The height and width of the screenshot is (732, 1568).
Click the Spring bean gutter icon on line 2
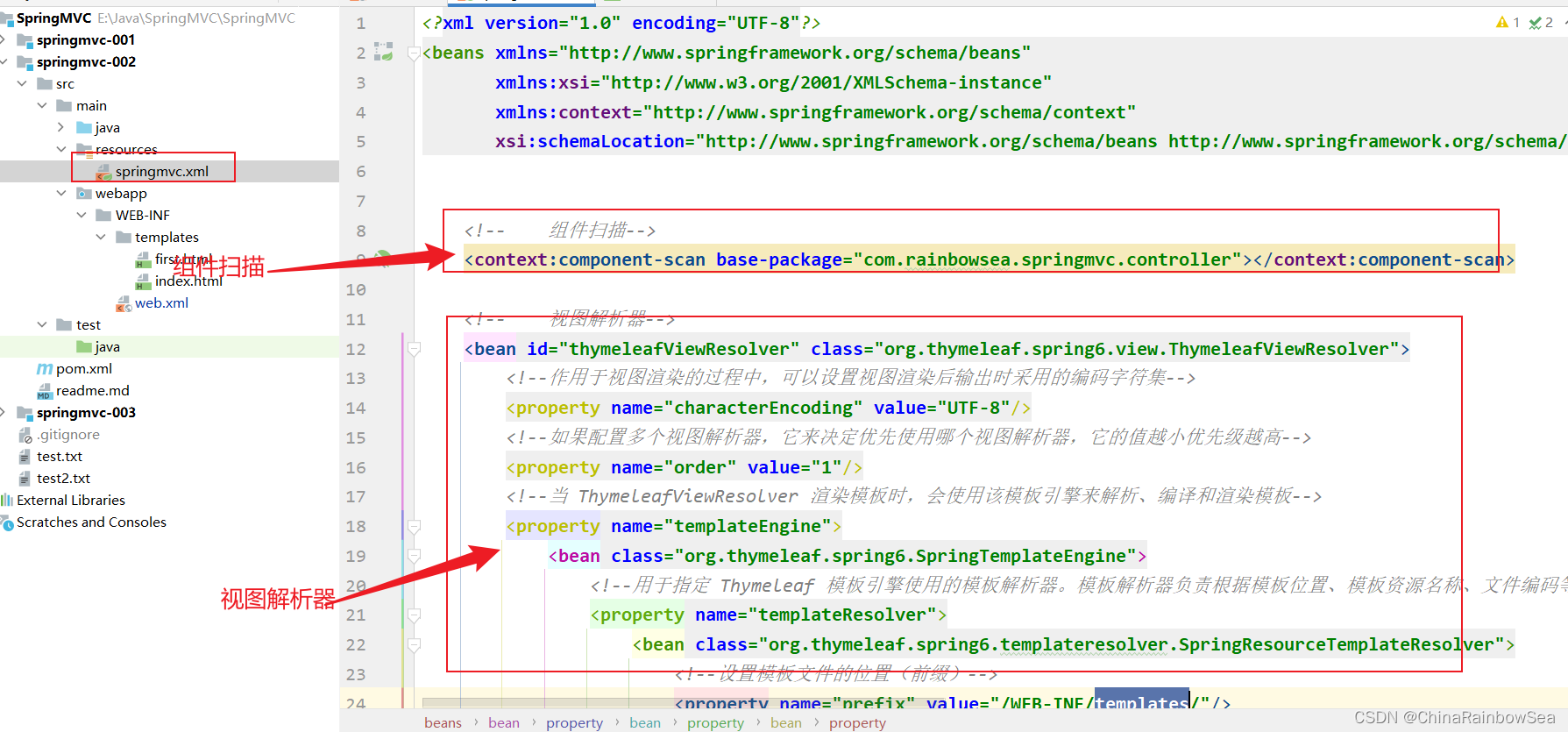(384, 53)
